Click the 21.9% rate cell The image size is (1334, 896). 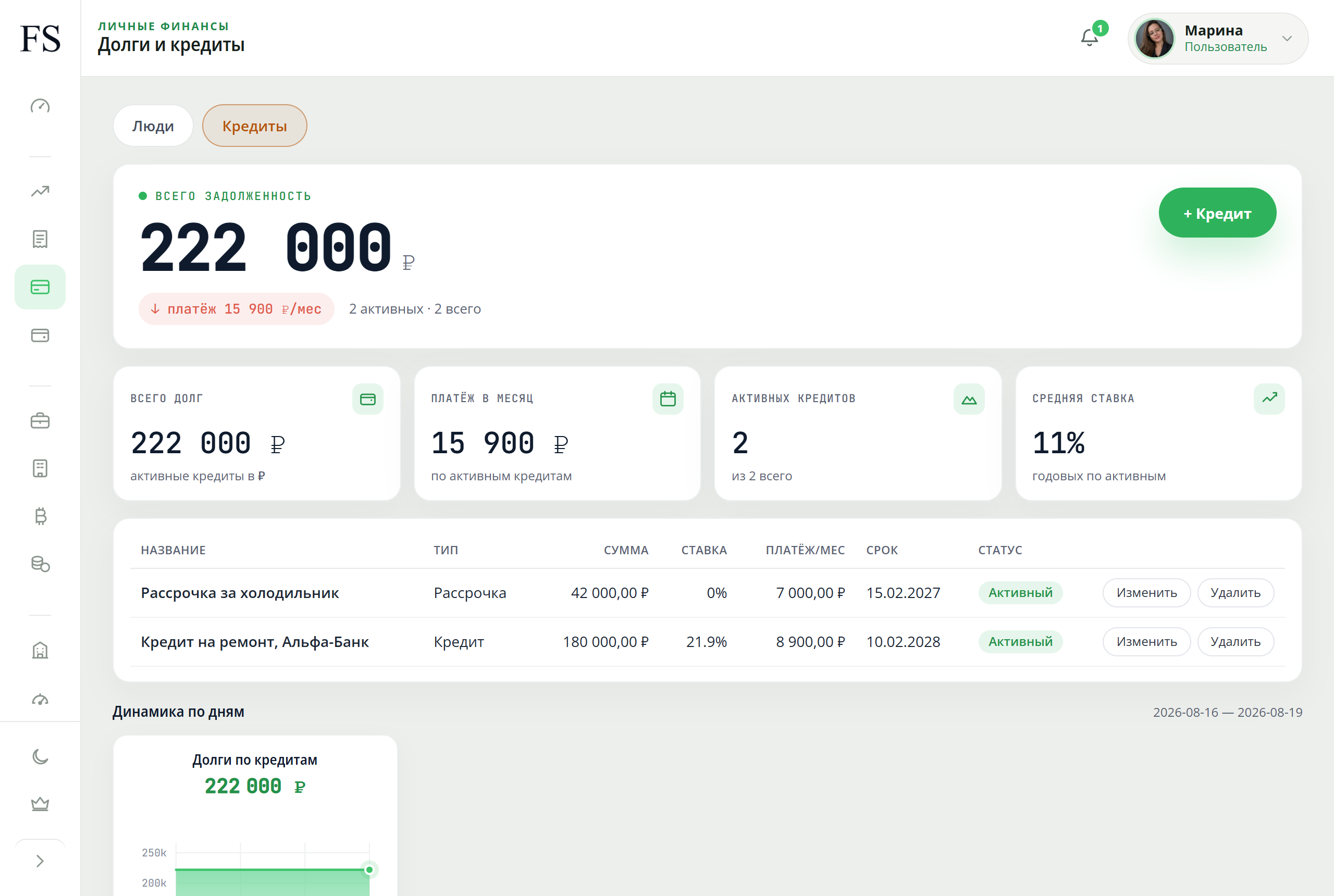[707, 642]
